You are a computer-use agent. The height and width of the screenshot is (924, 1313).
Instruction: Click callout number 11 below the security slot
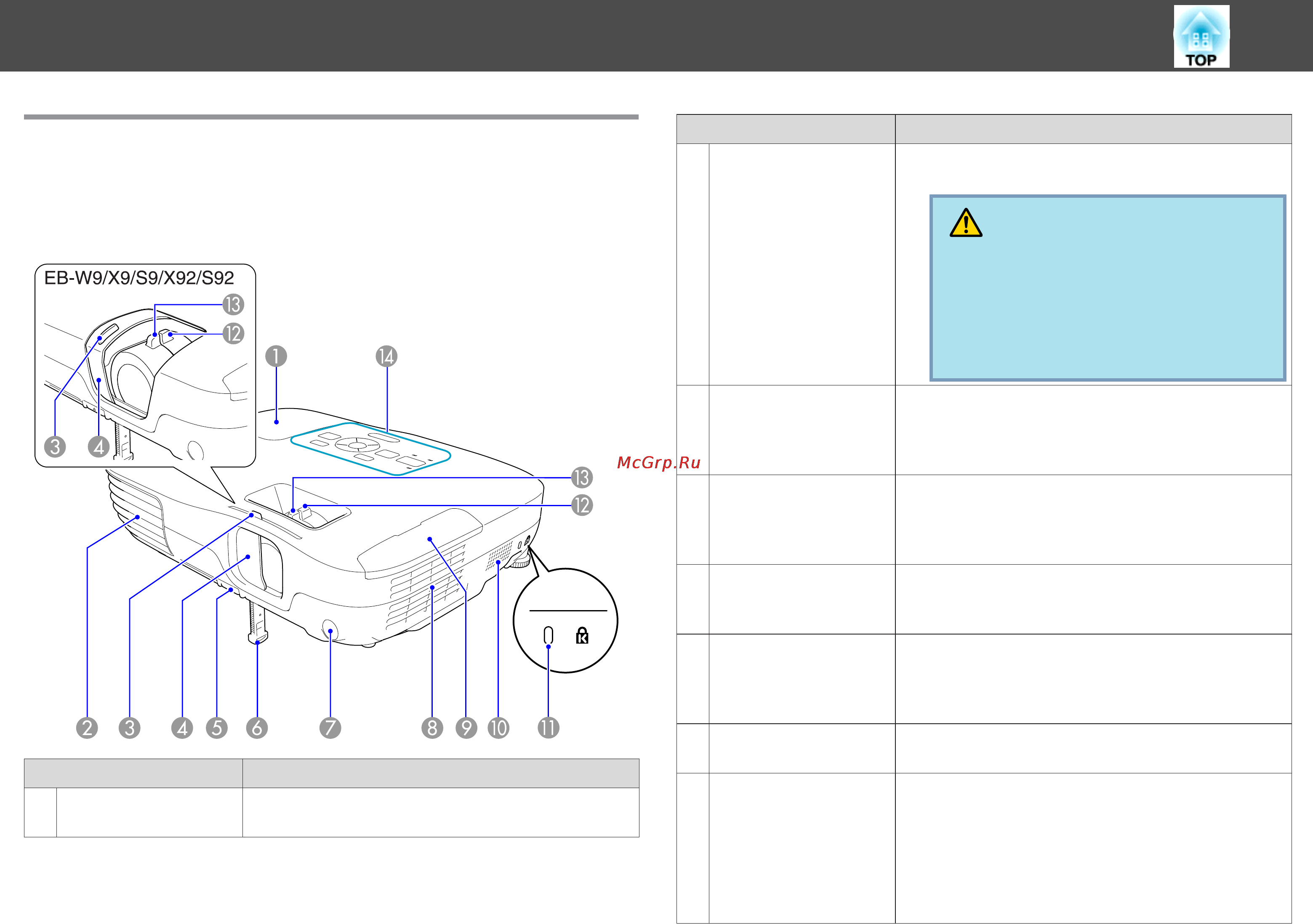[x=549, y=728]
